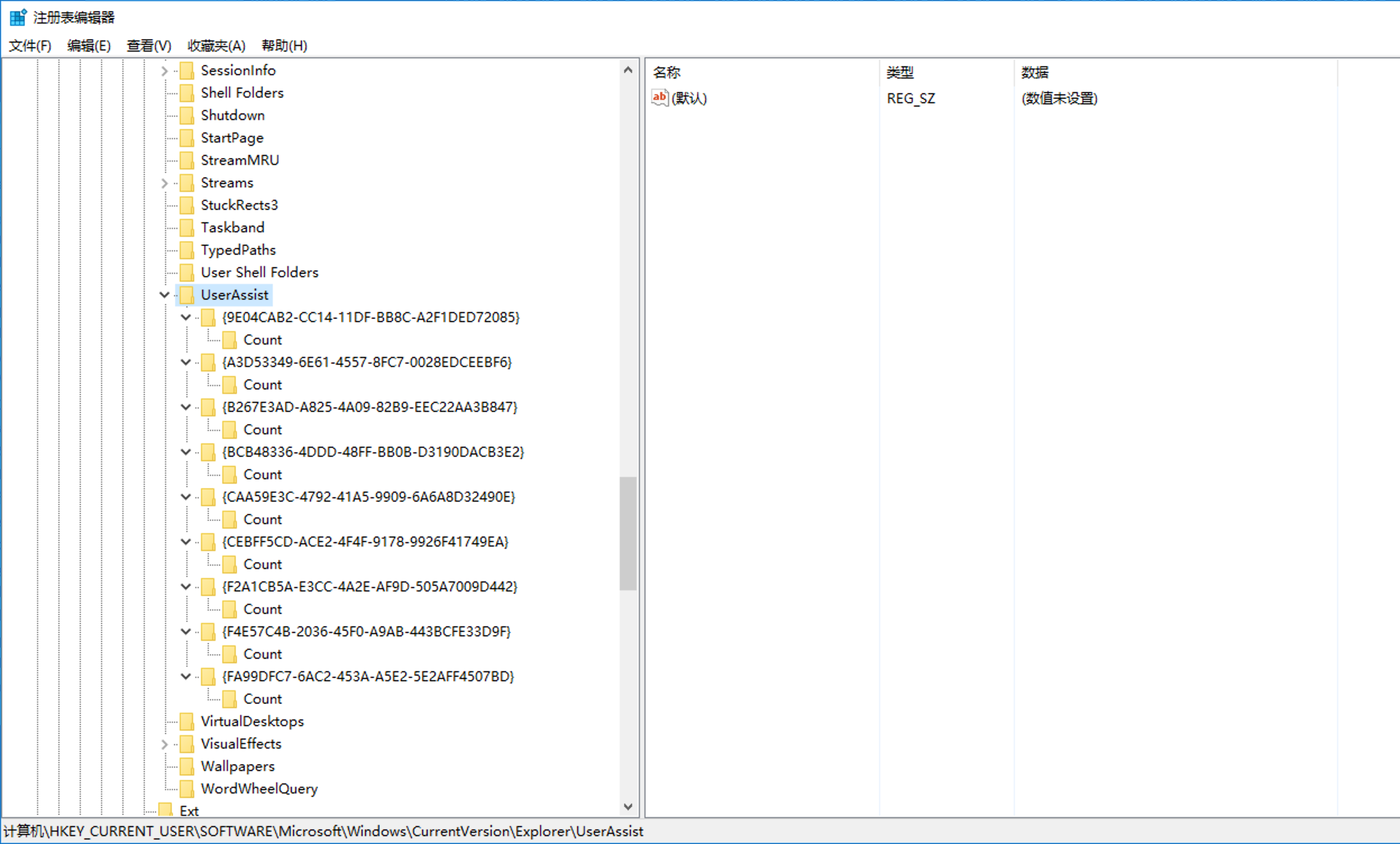Click the VirtualDesktops folder icon
This screenshot has height=844, width=1400.
pyautogui.click(x=186, y=722)
